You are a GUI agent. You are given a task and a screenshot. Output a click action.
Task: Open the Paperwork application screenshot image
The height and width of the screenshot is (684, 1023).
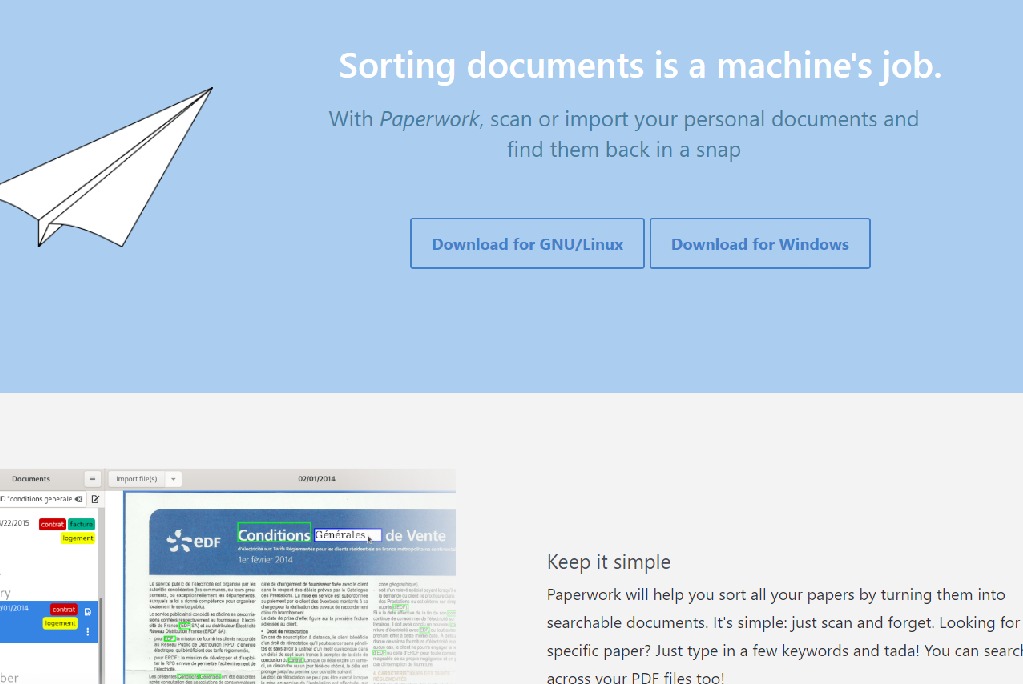[228, 576]
